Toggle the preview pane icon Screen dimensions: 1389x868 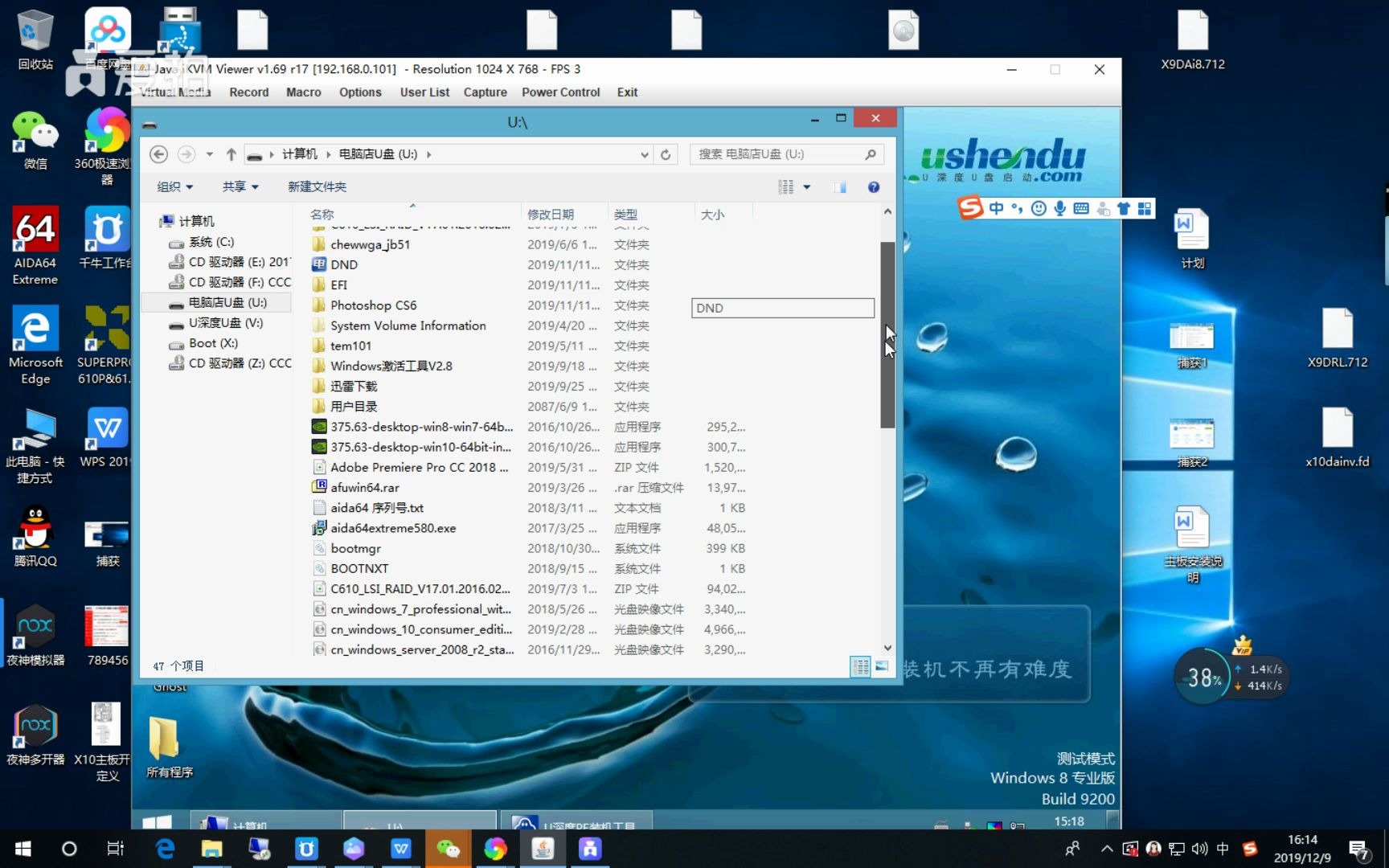(840, 187)
